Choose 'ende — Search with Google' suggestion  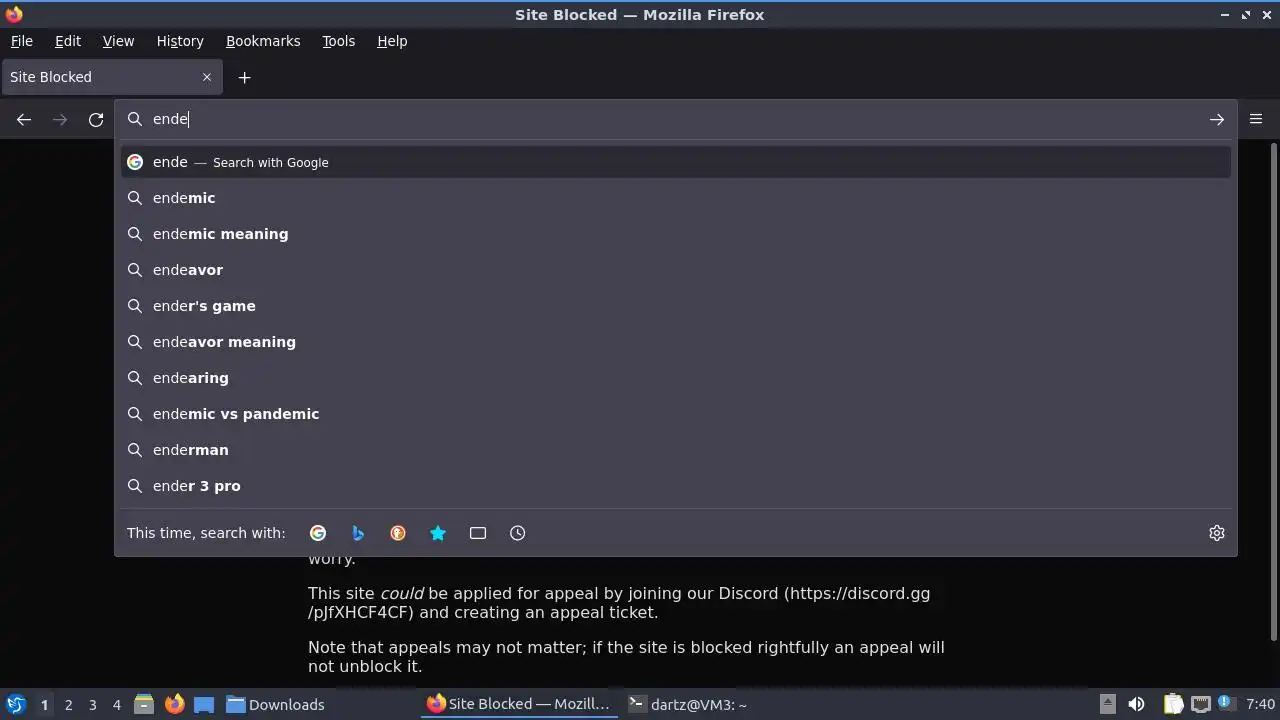(676, 162)
